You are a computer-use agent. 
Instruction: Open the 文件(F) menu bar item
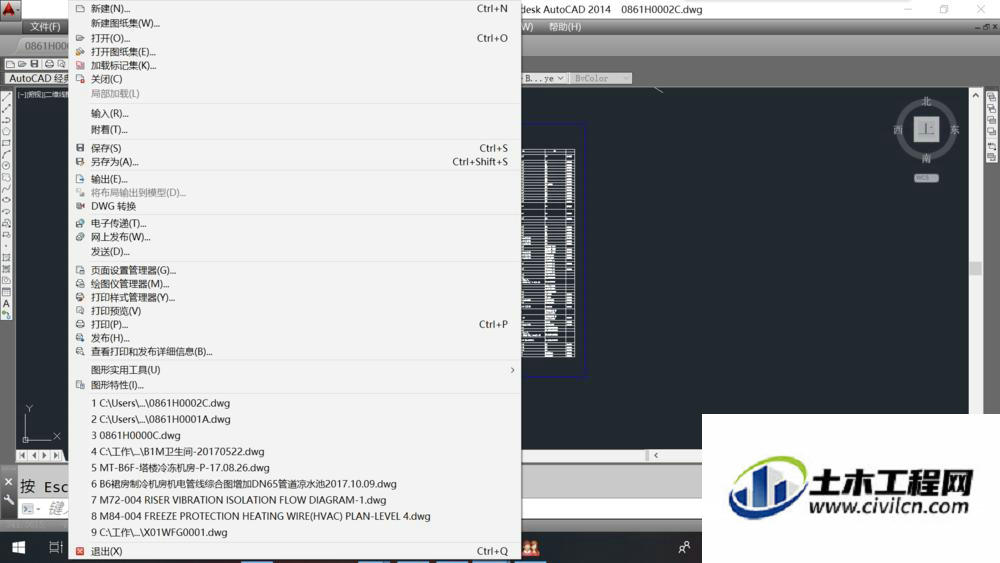coord(45,27)
